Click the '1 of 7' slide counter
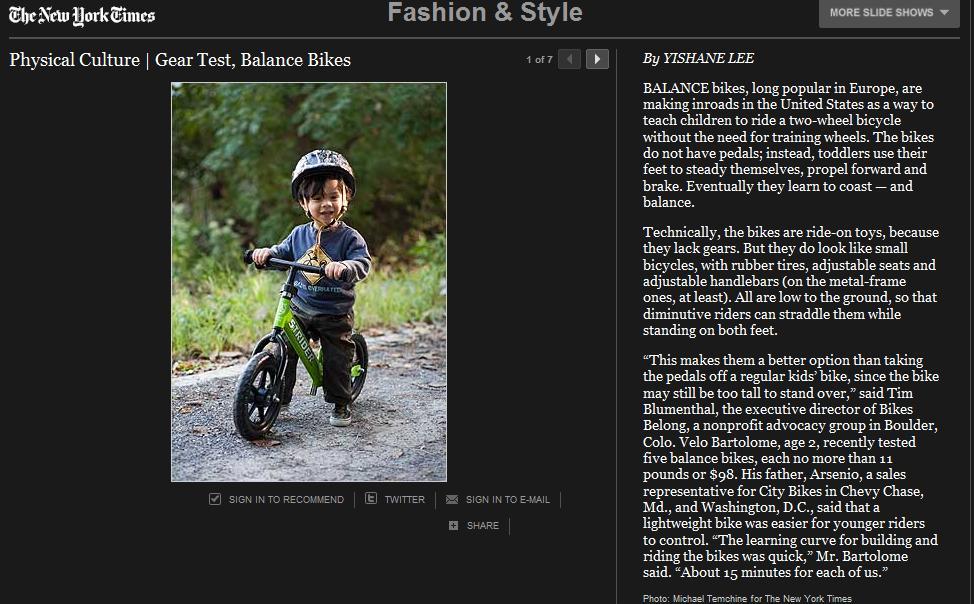This screenshot has width=974, height=604. 539,60
